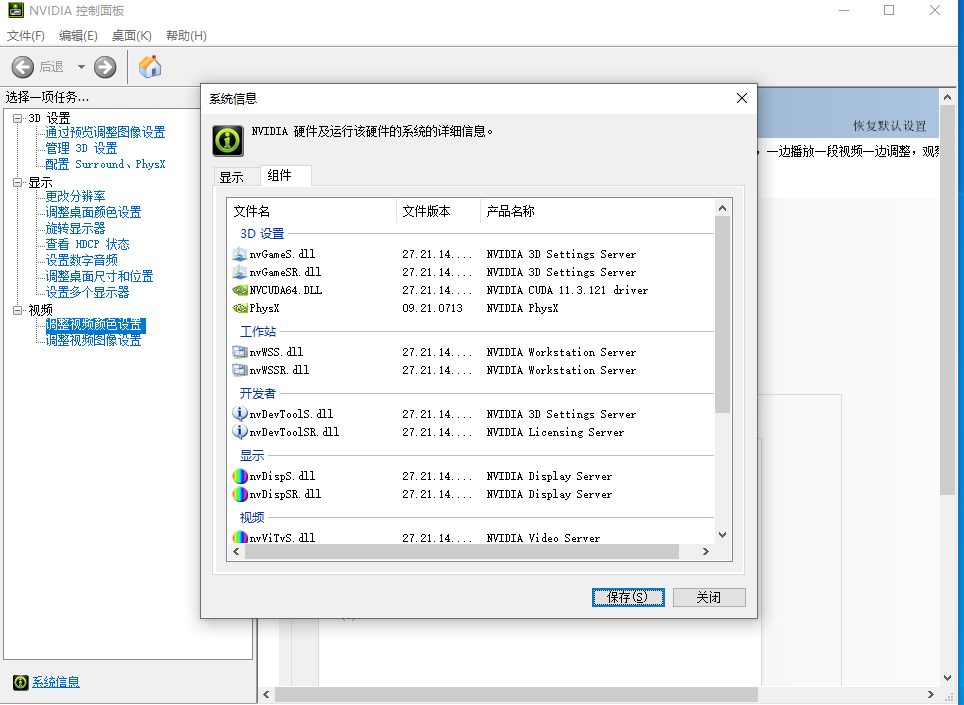The width and height of the screenshot is (964, 705).
Task: Click the component list scroll left arrow
Action: 237,551
